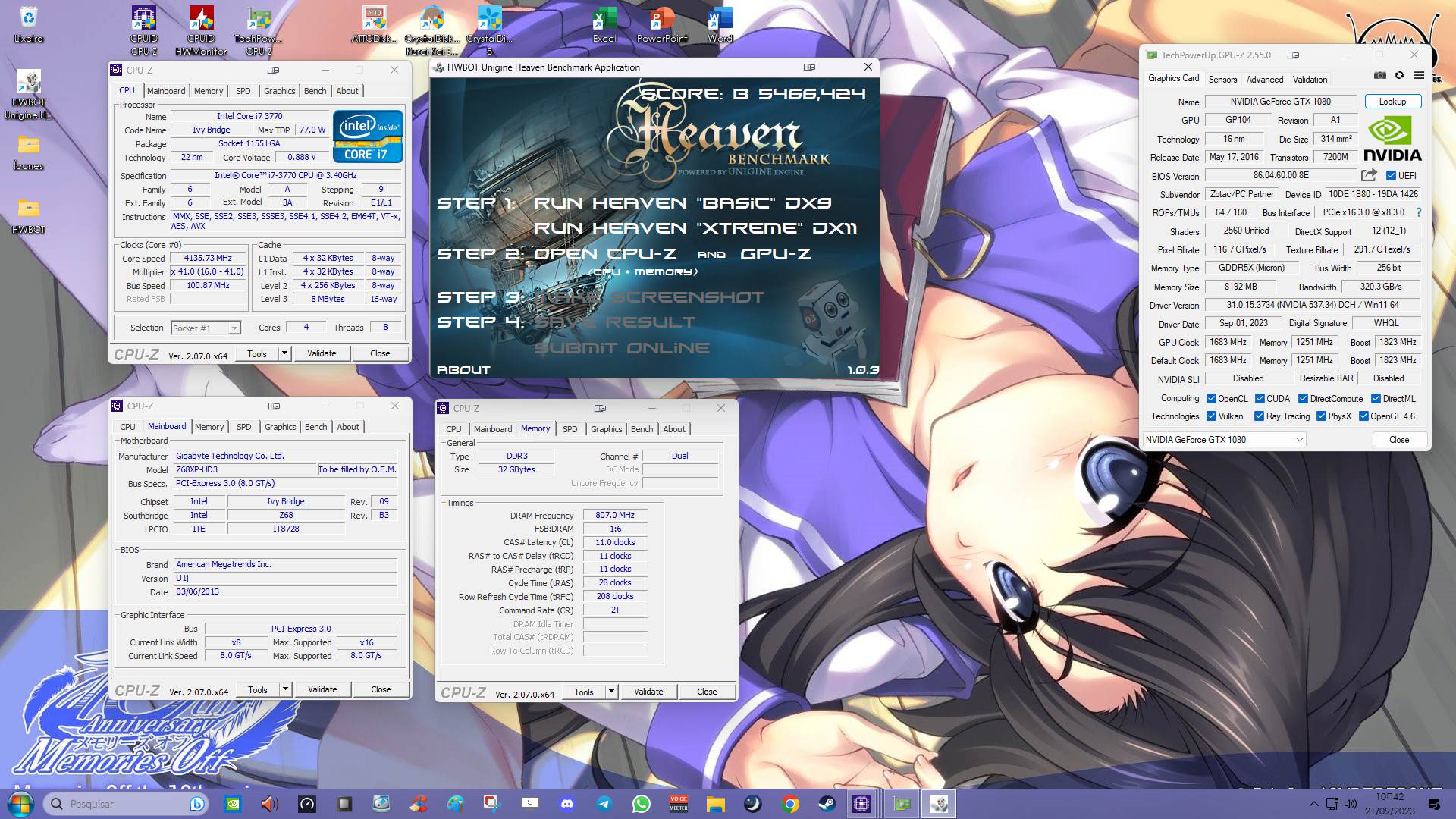Expand Tools dropdown arrow in CPU tab window
Viewport: 1456px width, 819px height.
pos(284,353)
